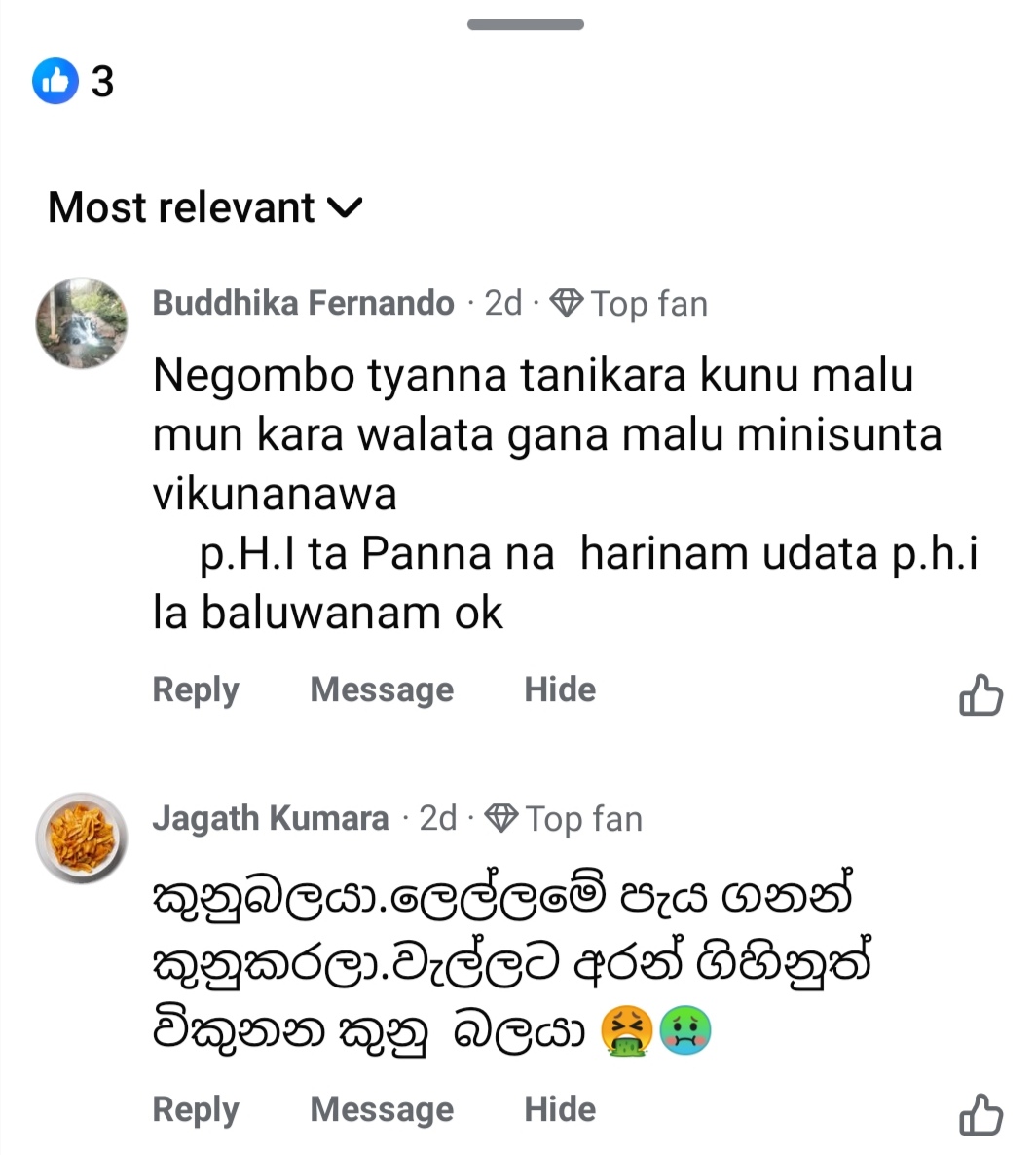Message Buddhika Fernando from his comment
This screenshot has width=1036, height=1155.
[x=382, y=689]
